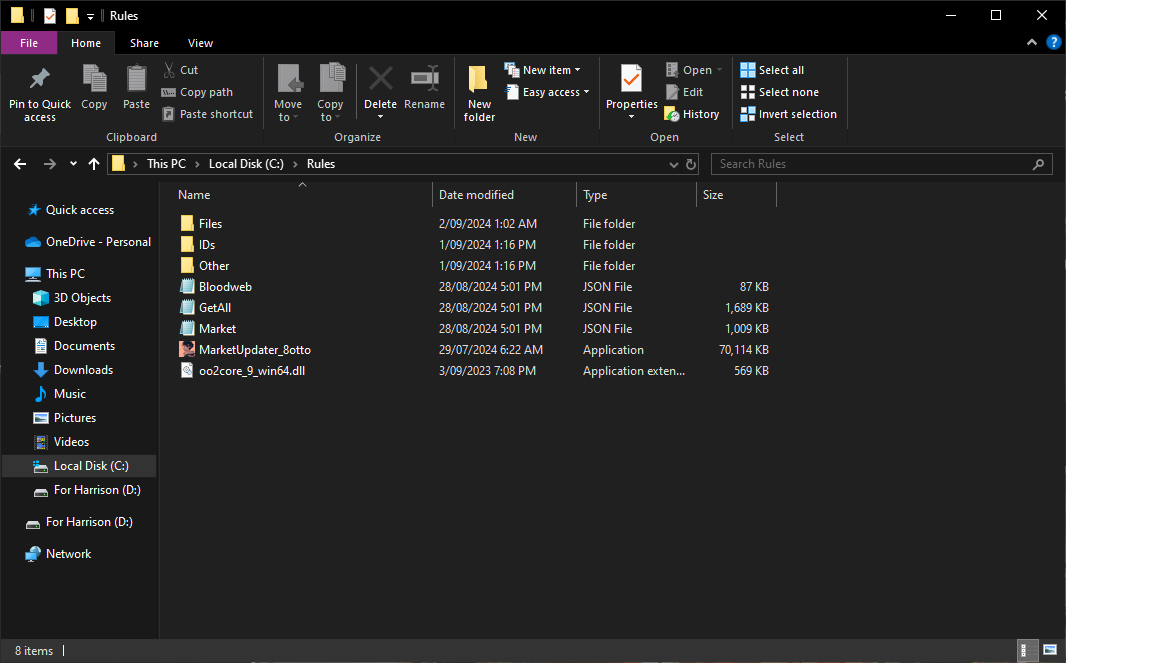Open Downloads in sidebar
The height and width of the screenshot is (663, 1152).
pyautogui.click(x=73, y=370)
